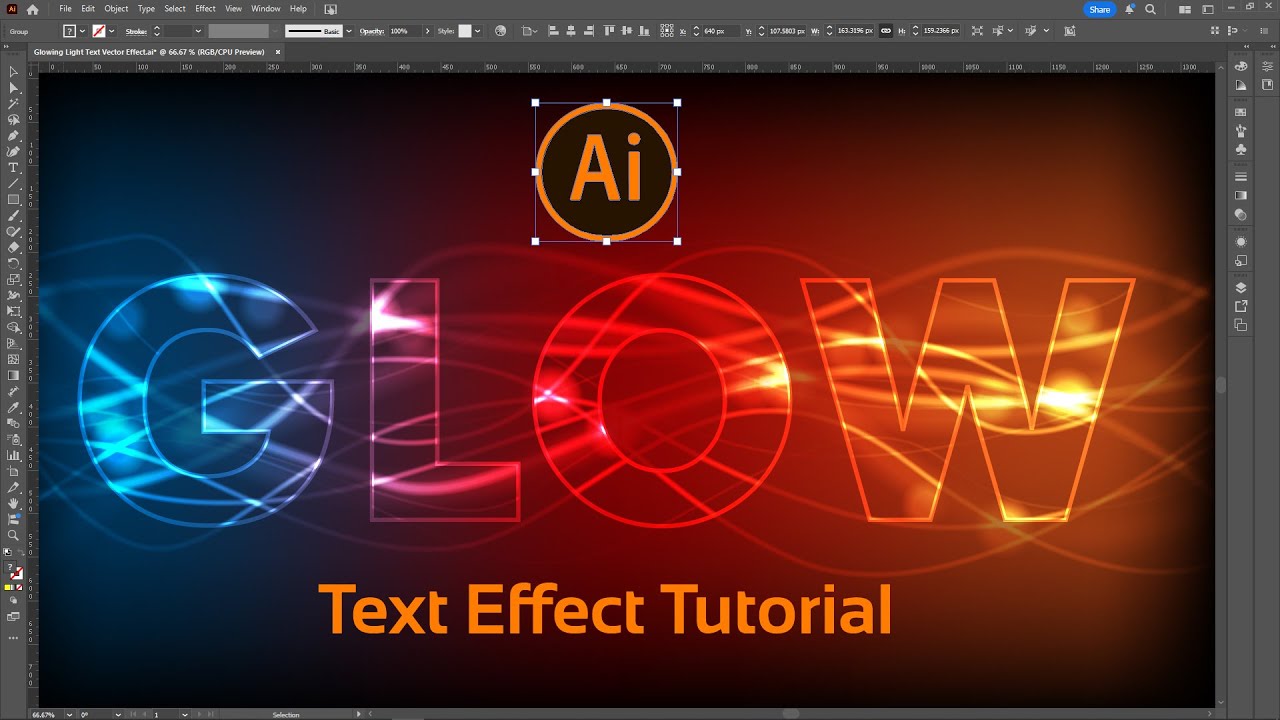Click the Fill and Stroke swatches in the toolbar
Viewport: 1280px width, 720px height.
tap(14, 571)
